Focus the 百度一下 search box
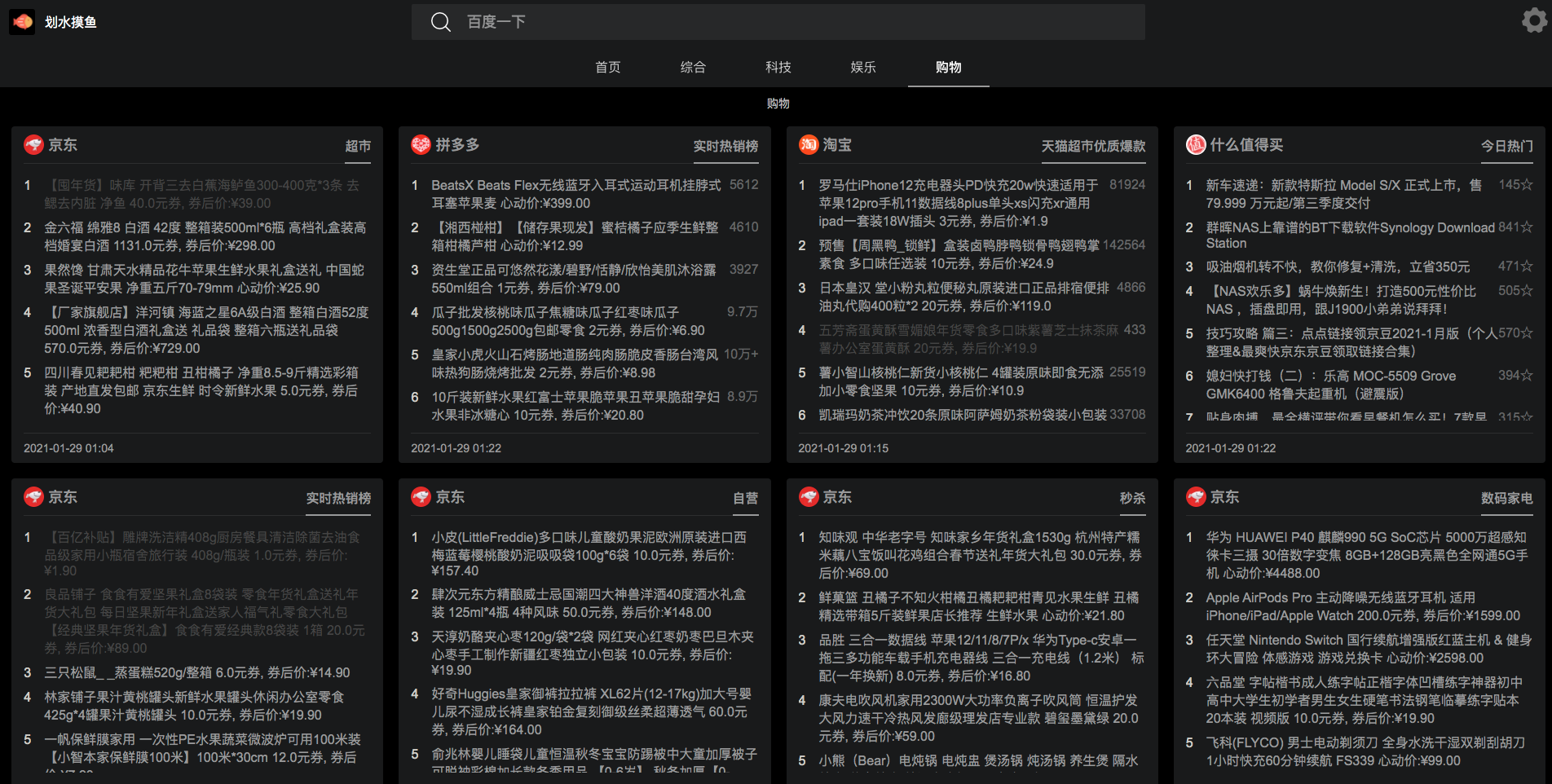 [x=778, y=22]
